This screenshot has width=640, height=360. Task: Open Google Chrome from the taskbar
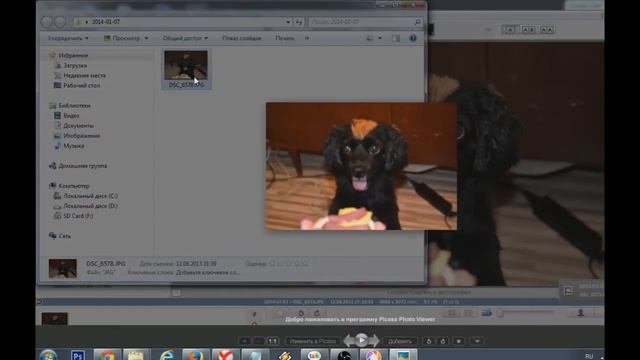[107, 355]
